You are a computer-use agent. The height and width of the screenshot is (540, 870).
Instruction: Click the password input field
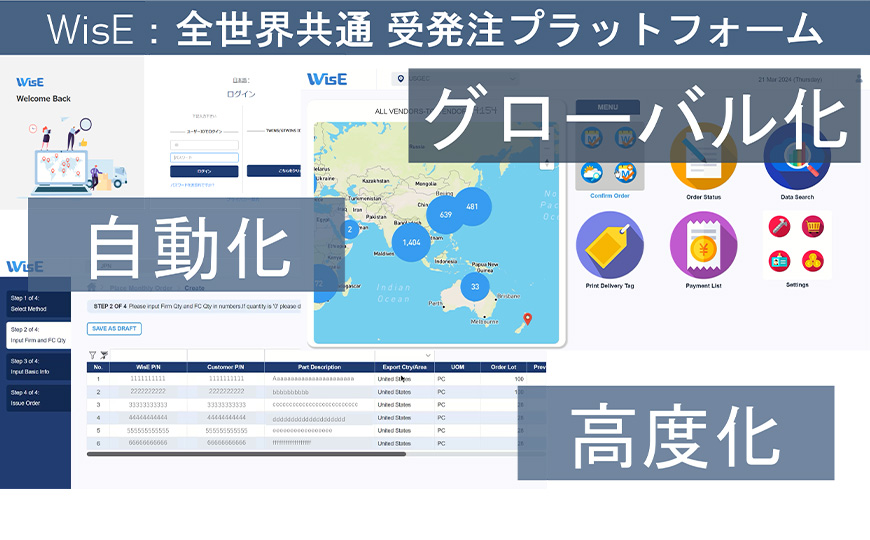point(204,158)
